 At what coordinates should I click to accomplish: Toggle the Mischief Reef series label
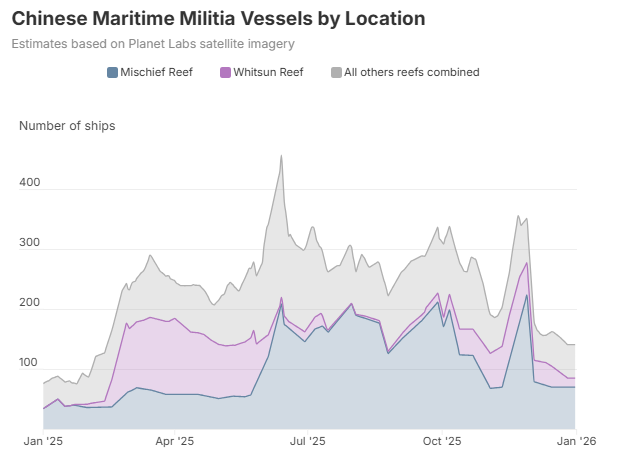coord(157,72)
